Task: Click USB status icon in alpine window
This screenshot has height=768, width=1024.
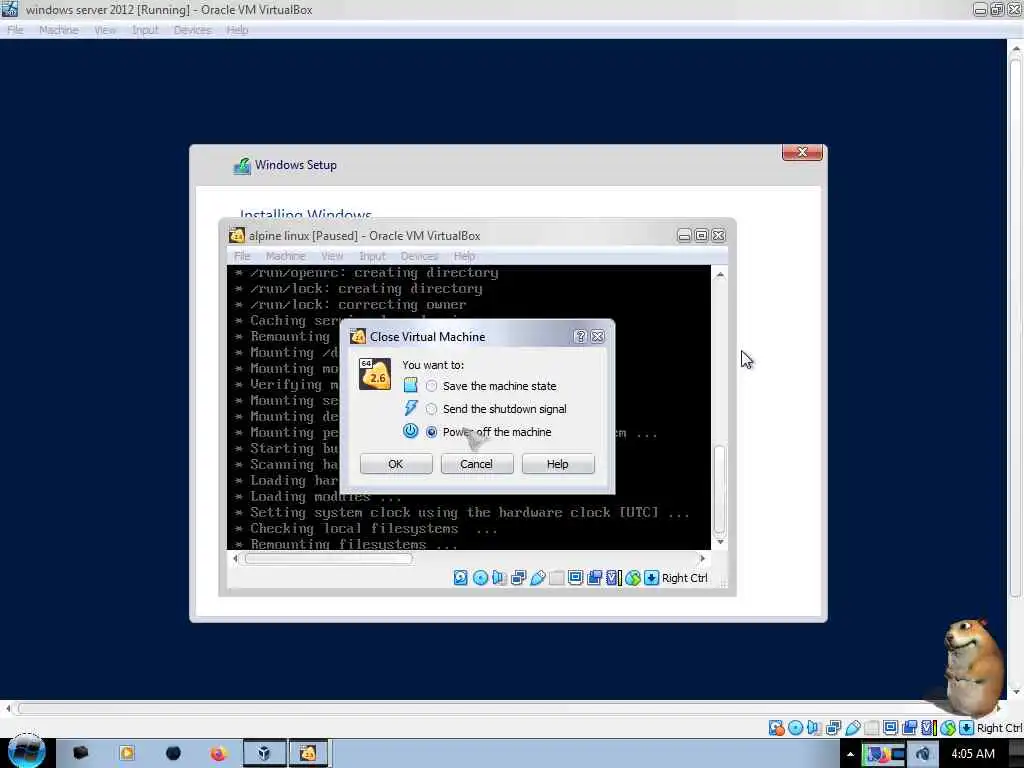Action: point(537,578)
